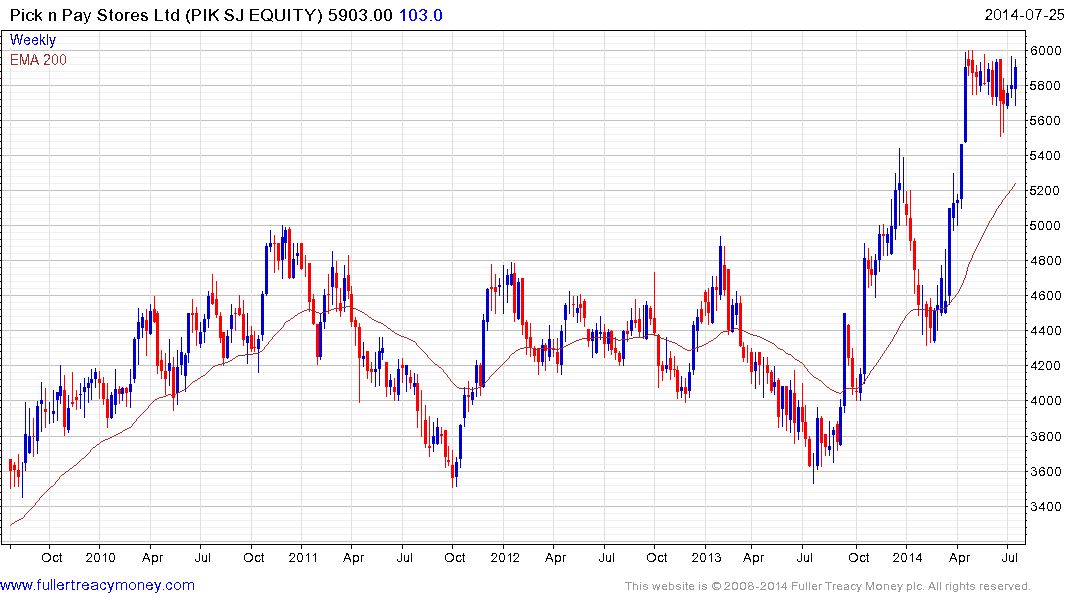Click the 4000 price axis label
Image resolution: width=1075 pixels, height=600 pixels.
tap(1045, 401)
